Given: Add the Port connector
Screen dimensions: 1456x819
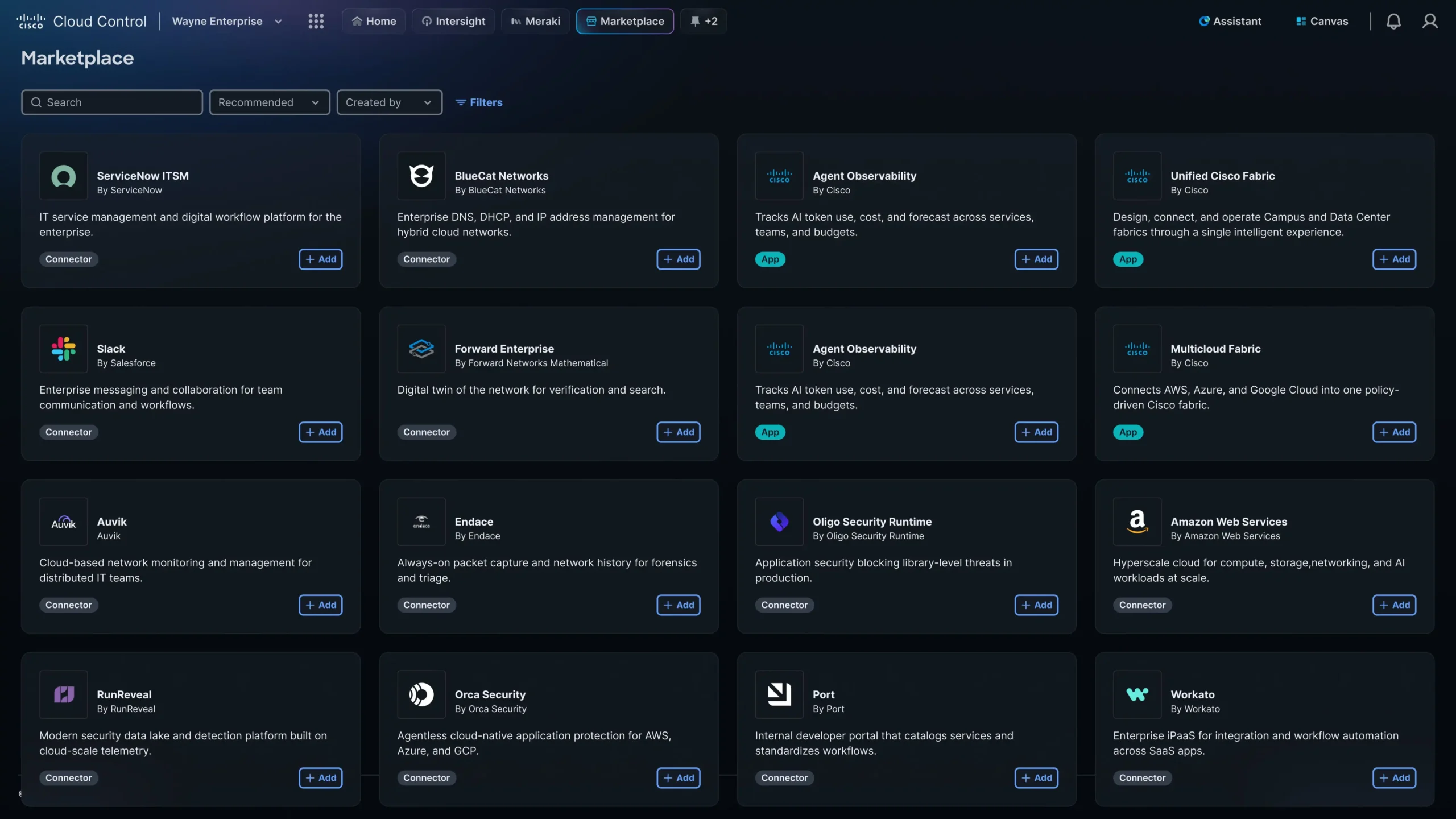Looking at the screenshot, I should 1036,778.
